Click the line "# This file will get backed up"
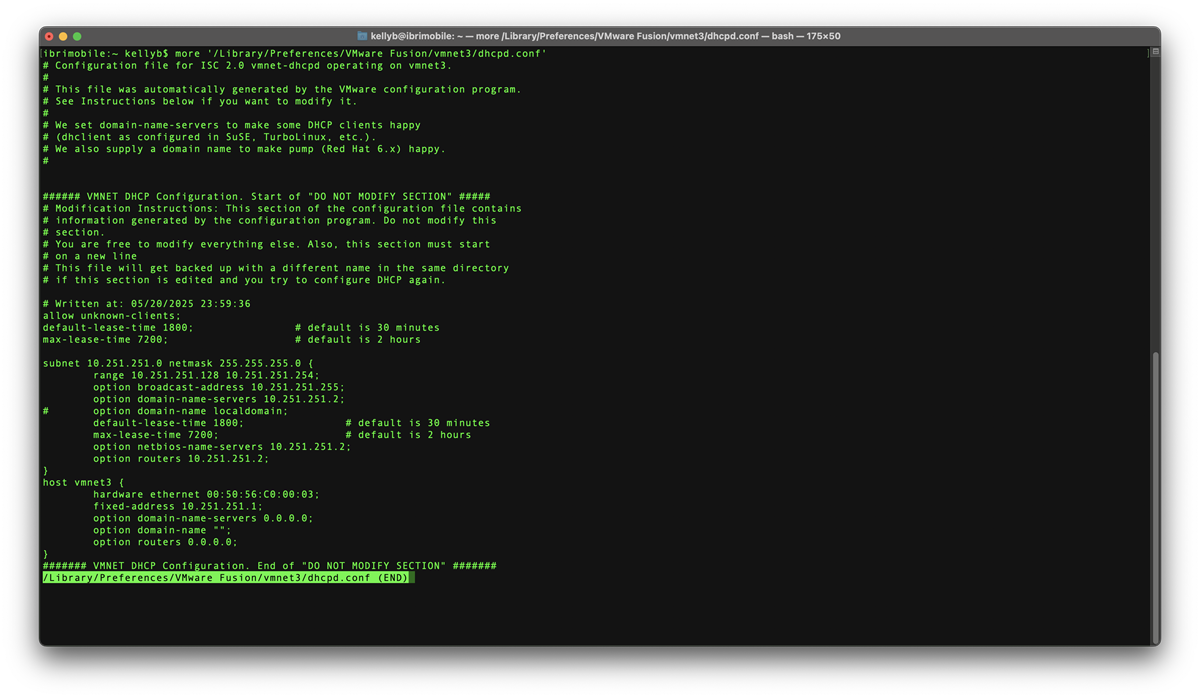Image resolution: width=1200 pixels, height=698 pixels. click(x=276, y=269)
